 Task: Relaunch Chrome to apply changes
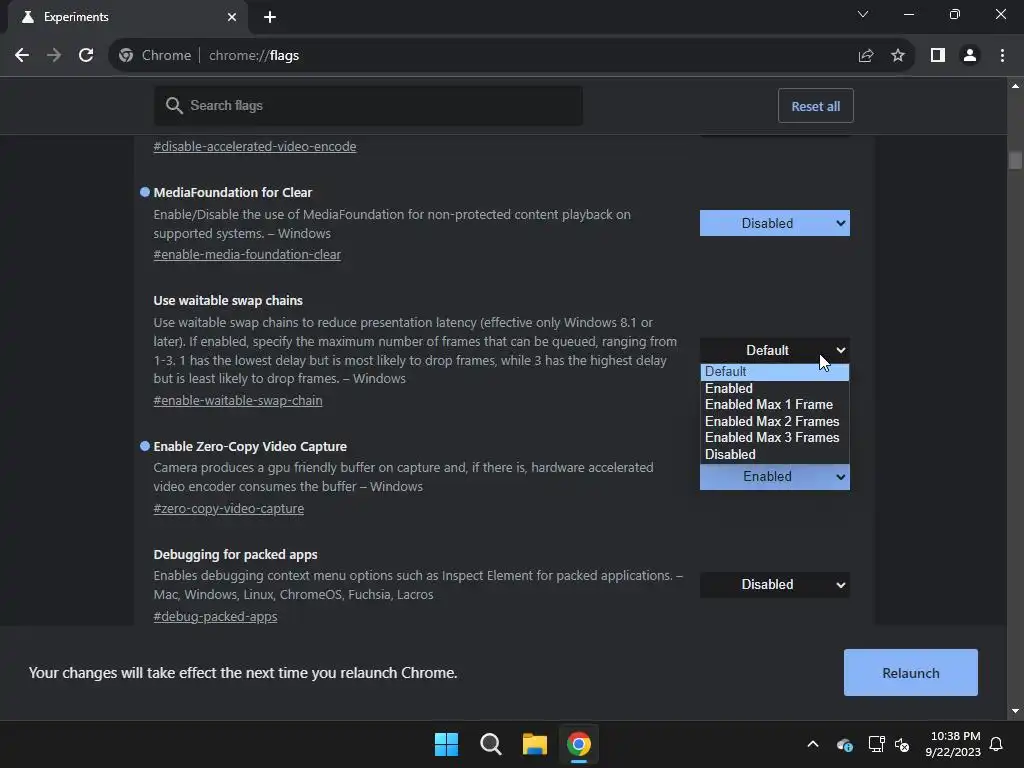point(910,673)
